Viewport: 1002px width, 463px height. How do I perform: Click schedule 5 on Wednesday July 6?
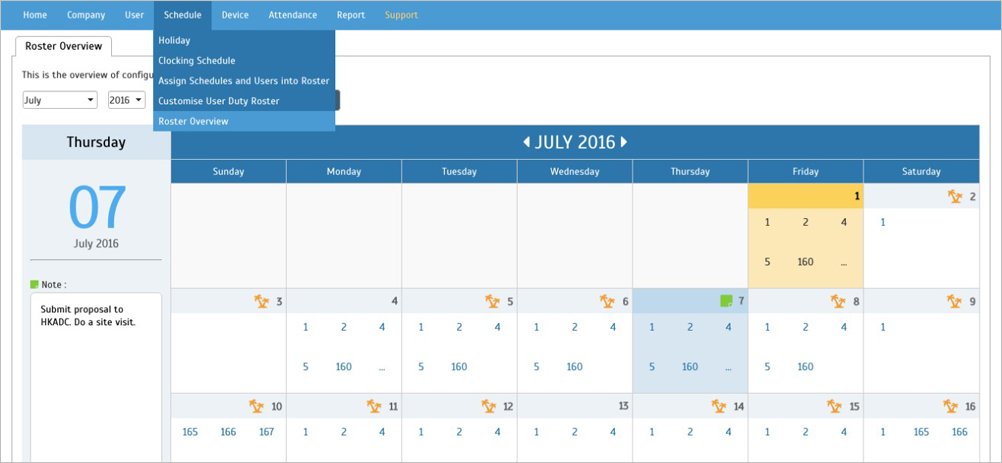point(536,367)
